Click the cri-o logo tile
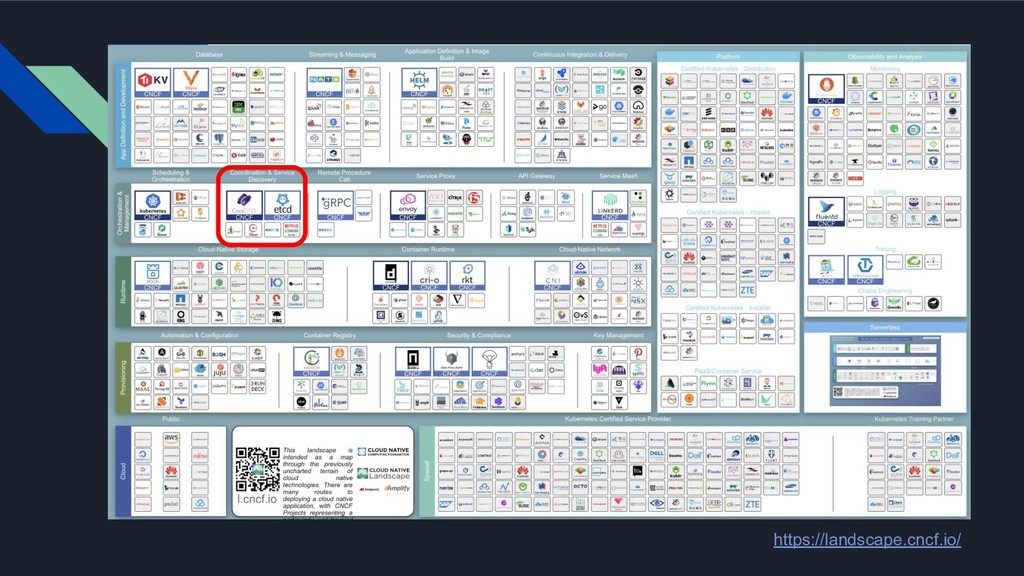 pos(429,275)
